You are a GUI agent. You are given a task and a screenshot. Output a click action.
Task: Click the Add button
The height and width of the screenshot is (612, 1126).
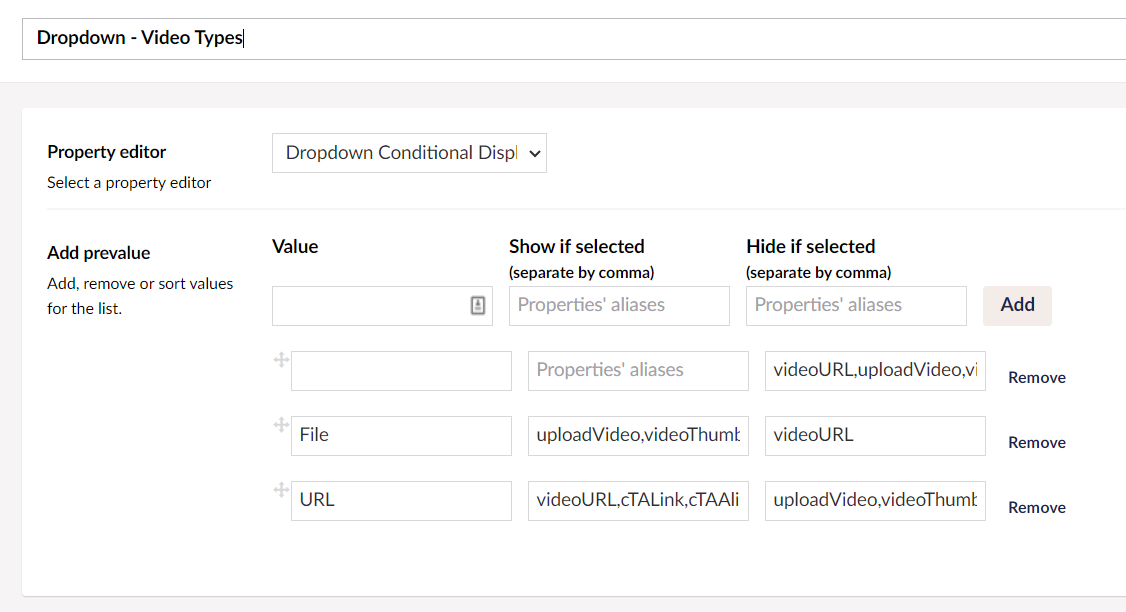(x=1017, y=306)
